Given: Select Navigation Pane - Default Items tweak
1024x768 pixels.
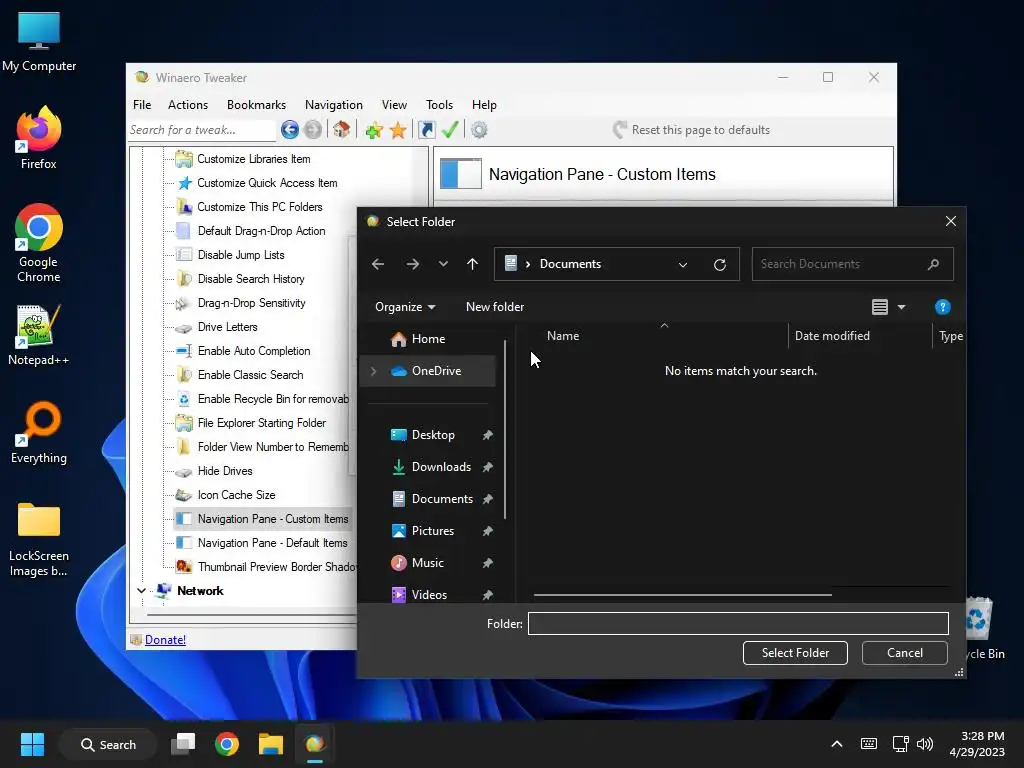Looking at the screenshot, I should [272, 543].
